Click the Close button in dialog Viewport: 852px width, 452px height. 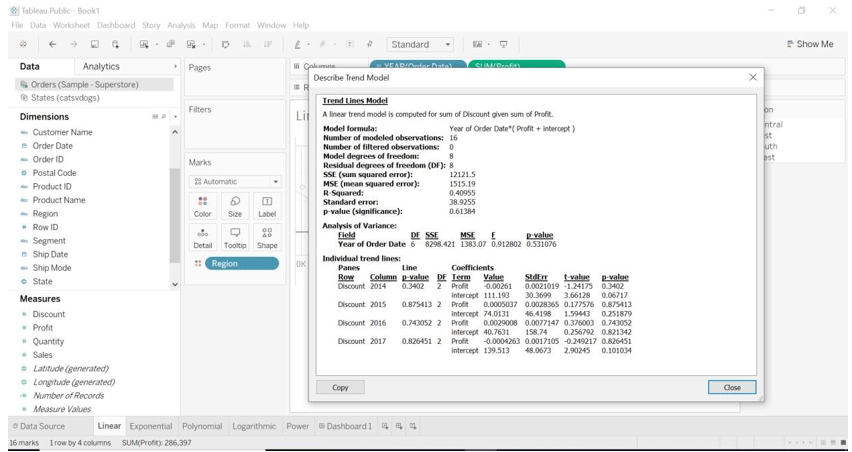731,387
